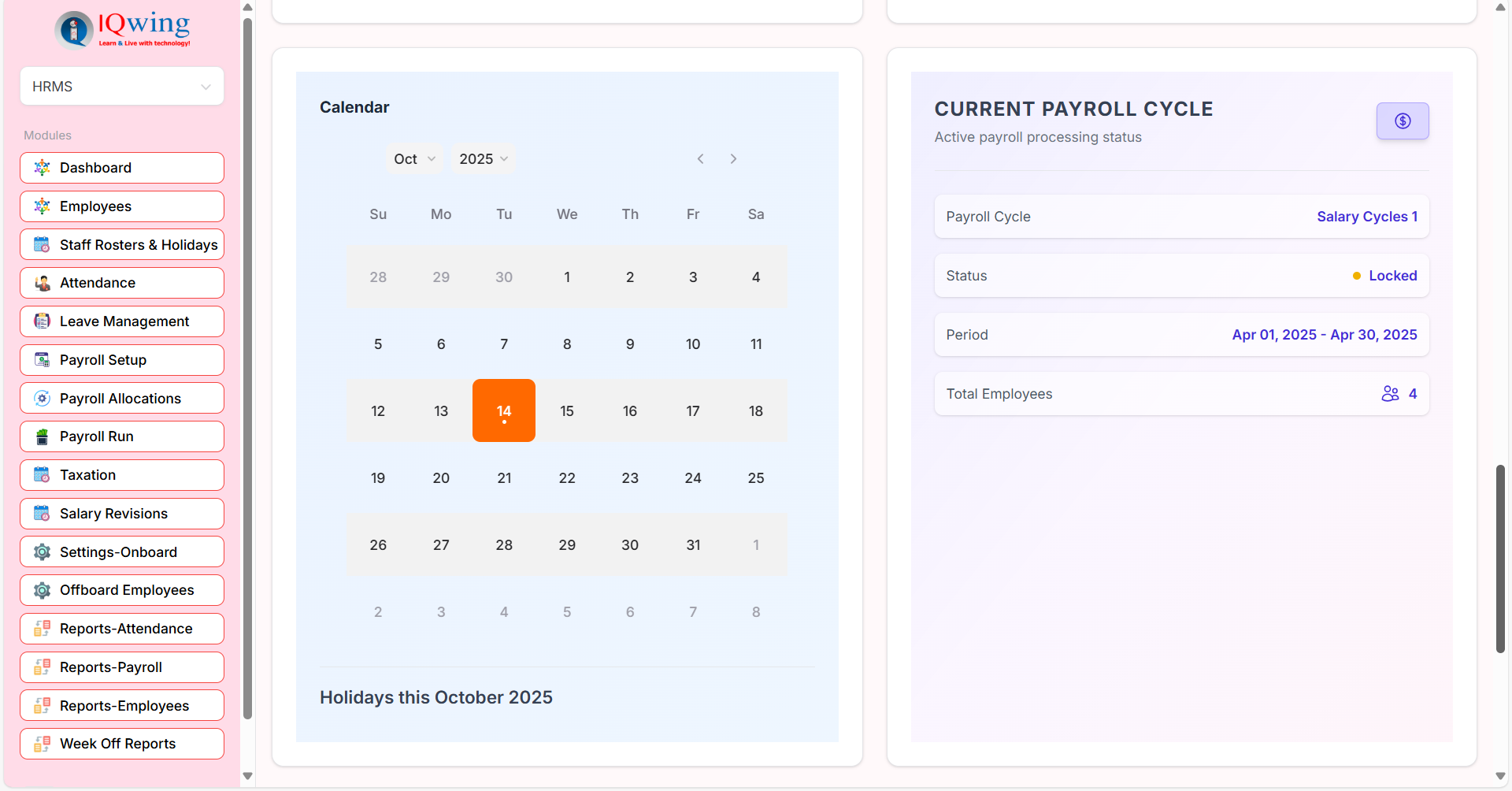Click the Reports-Payroll icon
This screenshot has width=1512, height=791.
click(x=43, y=667)
